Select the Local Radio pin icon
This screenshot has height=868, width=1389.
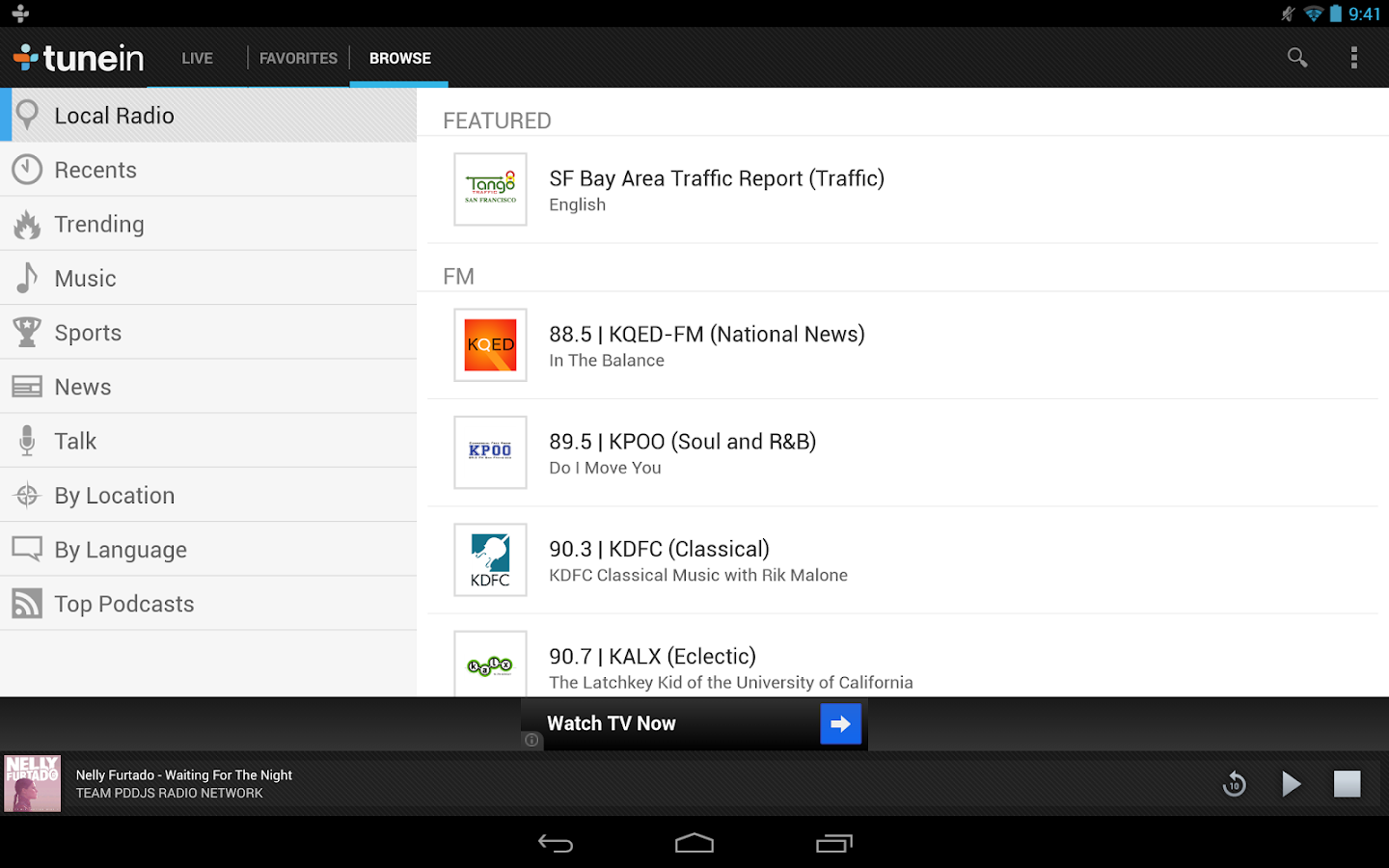point(27,115)
